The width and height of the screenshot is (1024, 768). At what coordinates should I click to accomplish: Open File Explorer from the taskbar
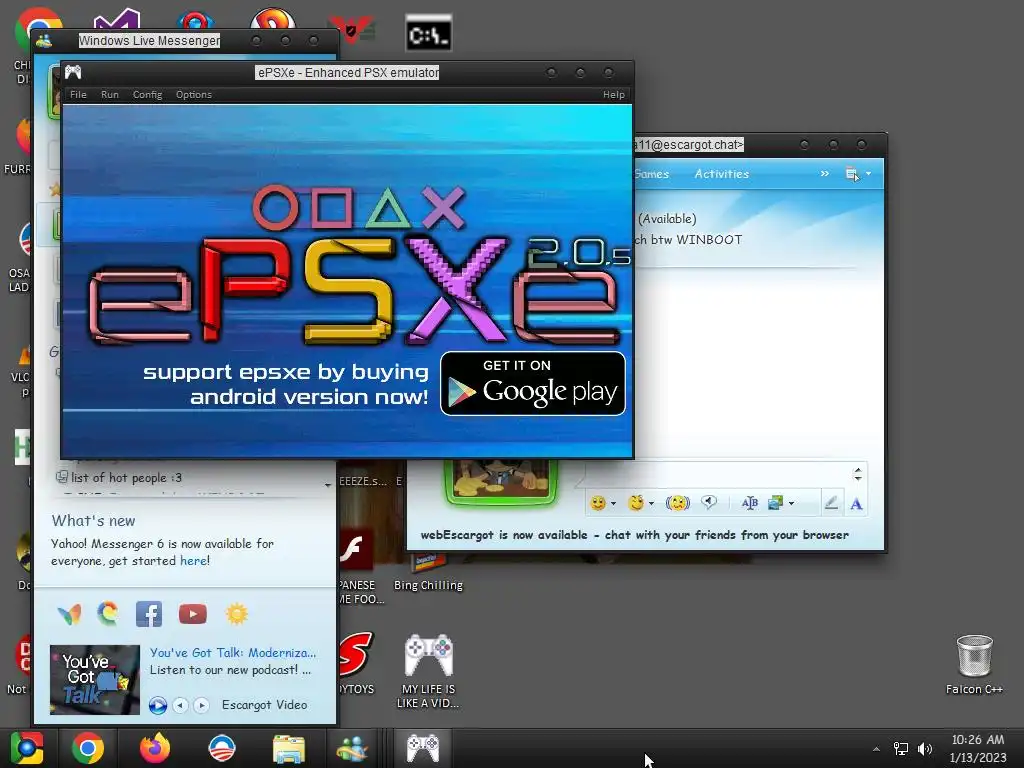click(289, 748)
